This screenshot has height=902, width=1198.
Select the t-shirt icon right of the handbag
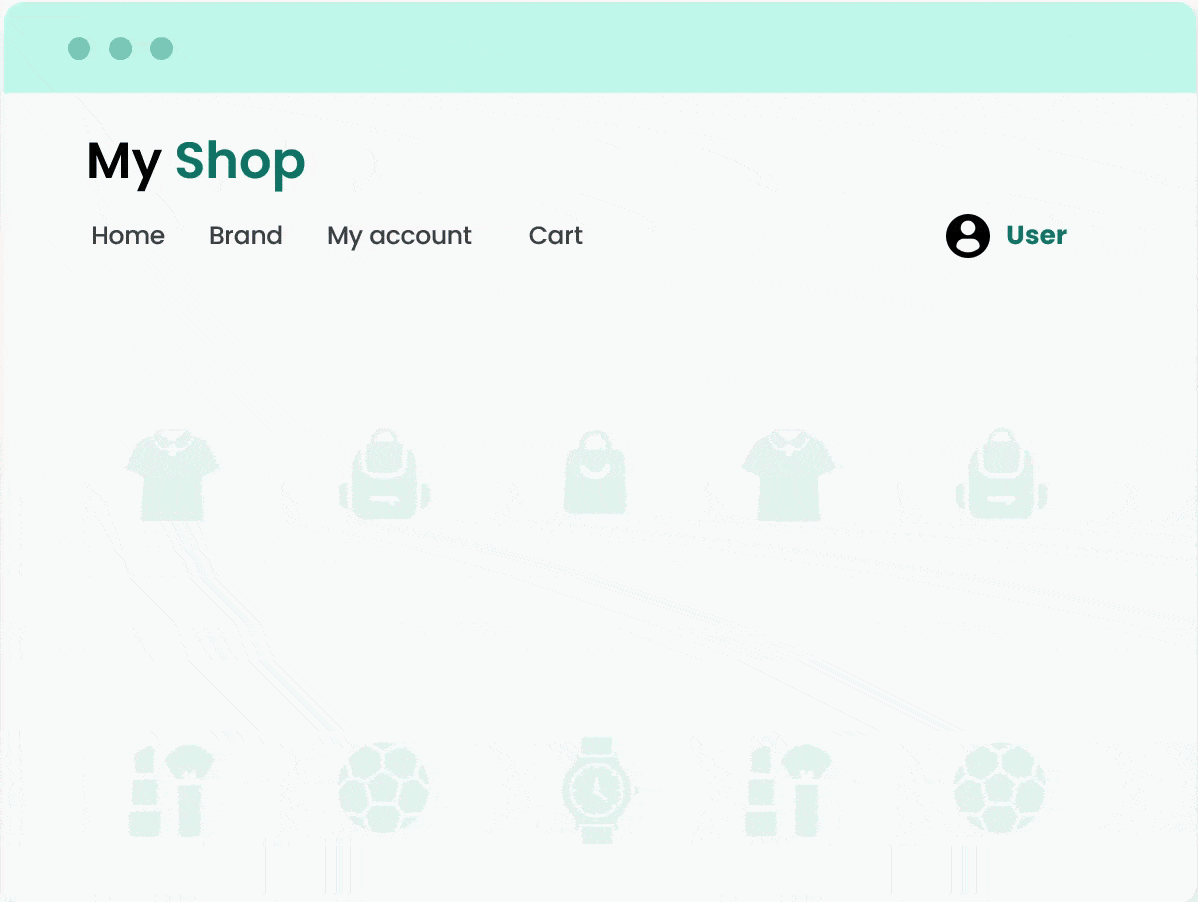(789, 474)
